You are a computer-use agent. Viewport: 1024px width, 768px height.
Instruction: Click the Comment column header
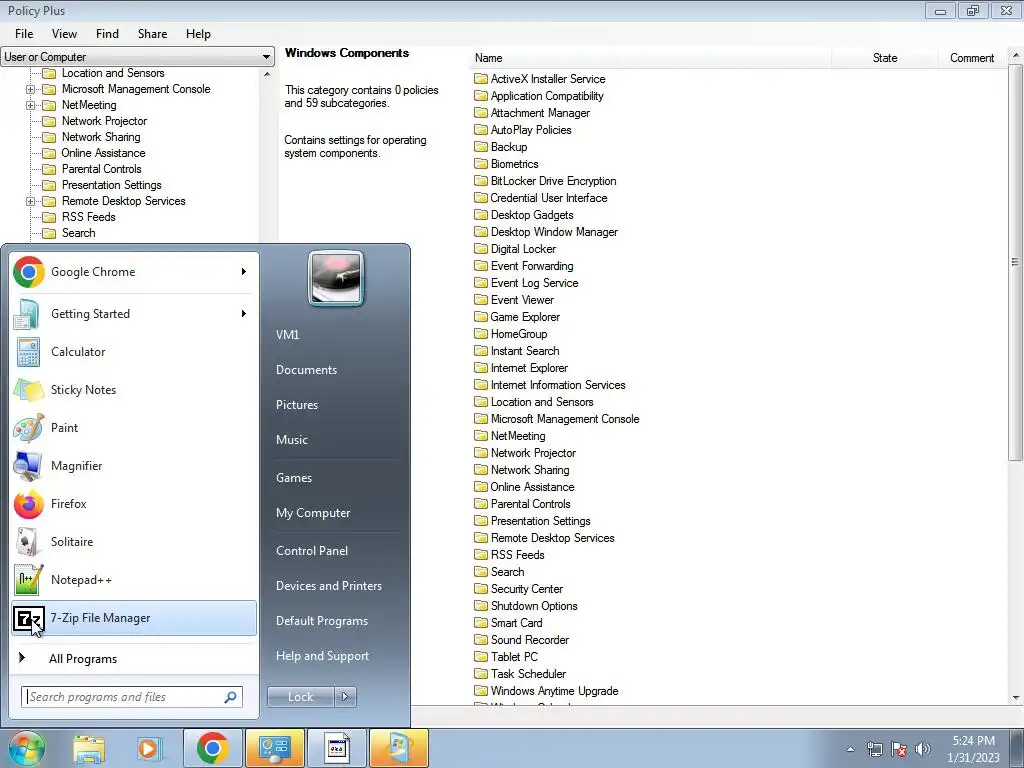pos(972,58)
